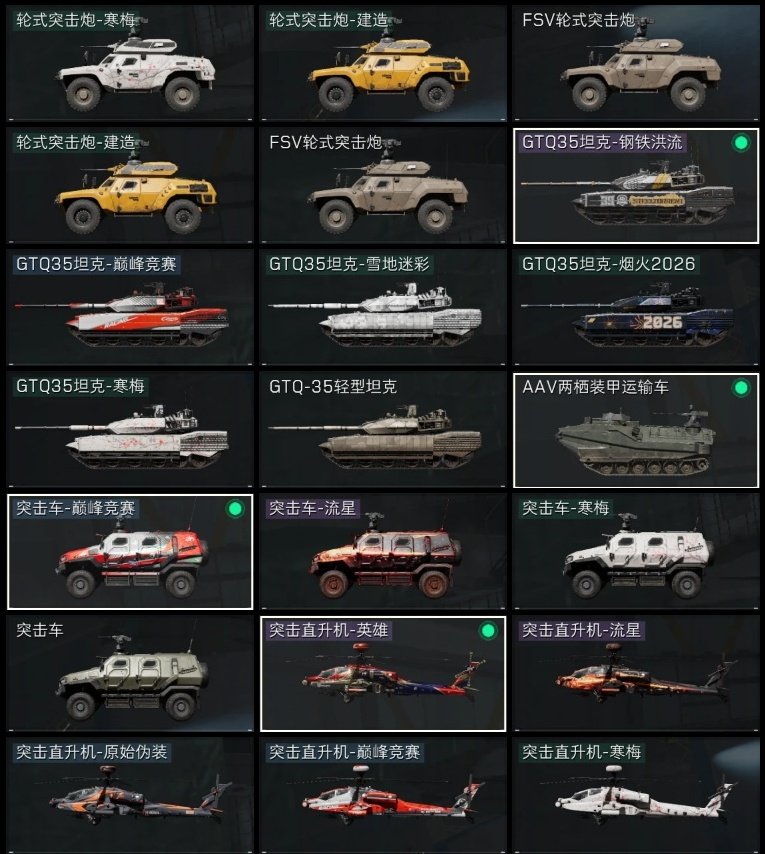Click green dot on GTQ35坦克-钢铁洪流 card
Screen dimensions: 765x854
[x=740, y=143]
